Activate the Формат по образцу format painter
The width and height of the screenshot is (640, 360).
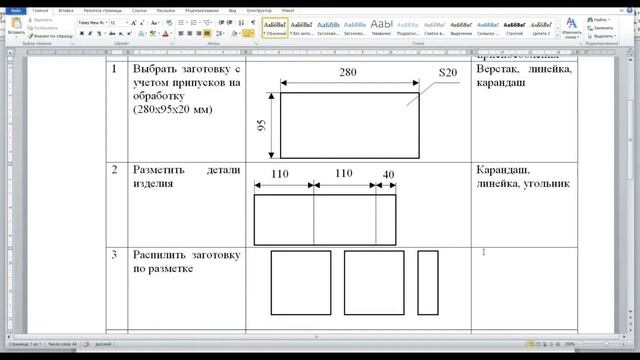pyautogui.click(x=50, y=36)
